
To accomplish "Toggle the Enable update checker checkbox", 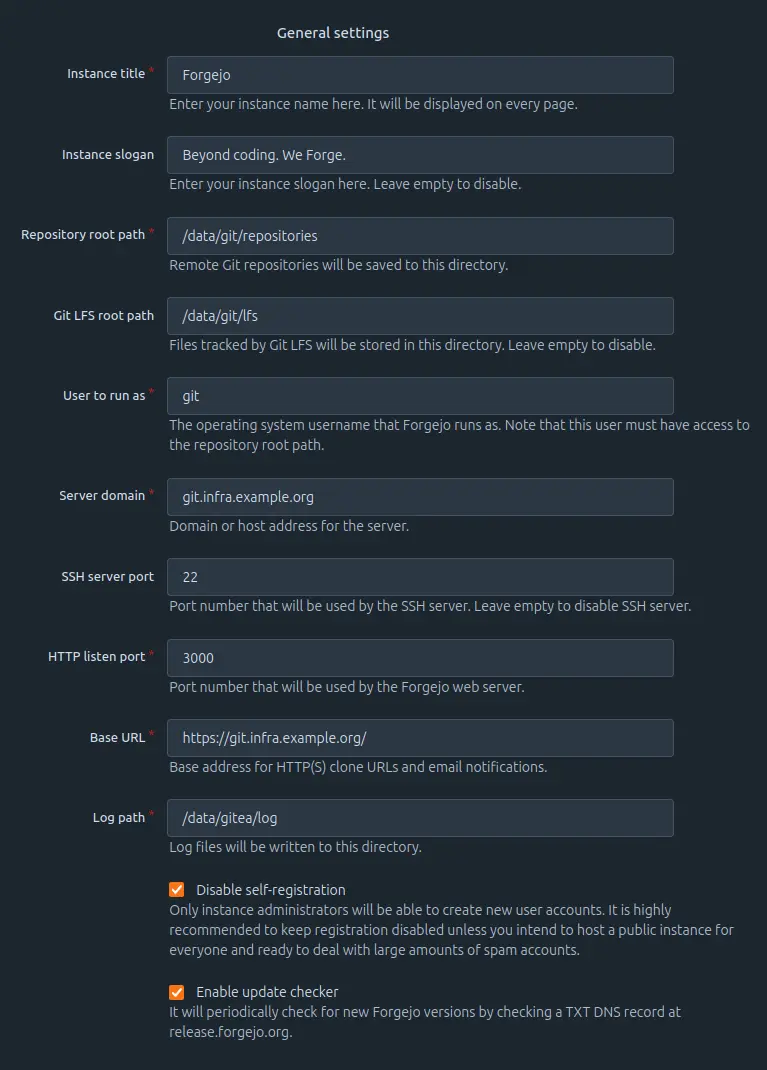I will pos(177,992).
